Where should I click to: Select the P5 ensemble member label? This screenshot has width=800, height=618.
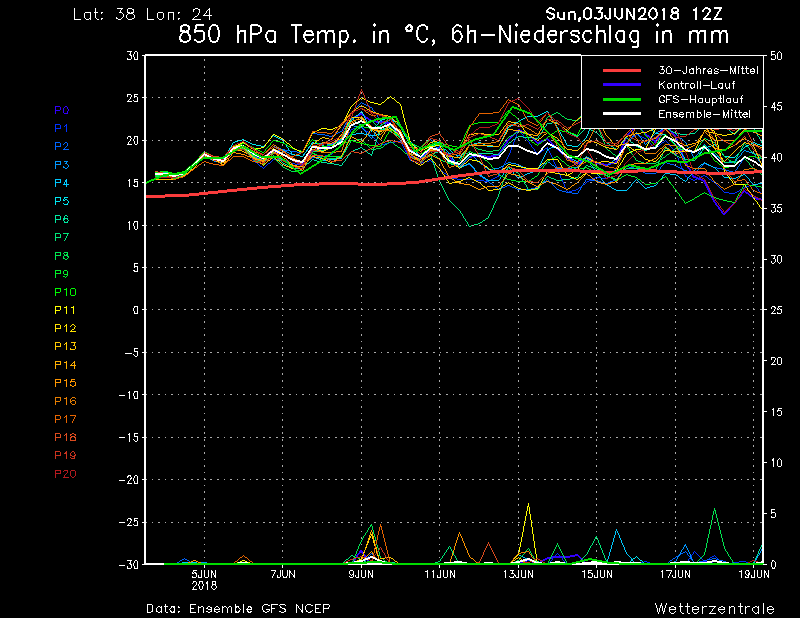coord(62,201)
